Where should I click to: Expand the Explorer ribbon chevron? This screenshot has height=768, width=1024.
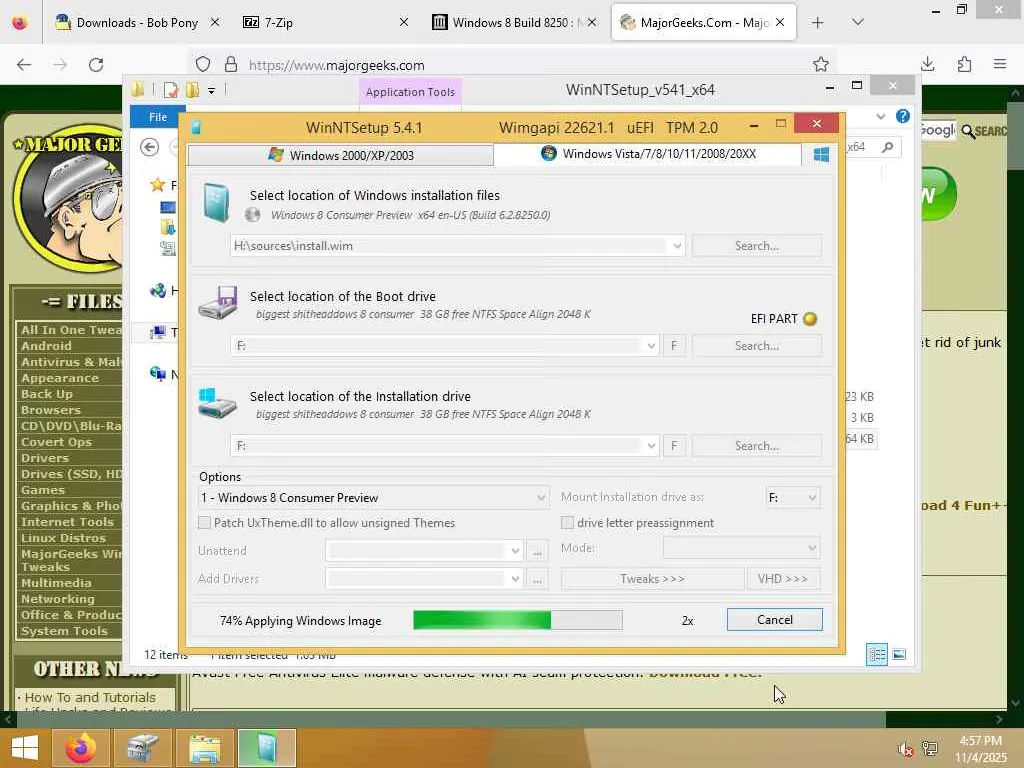click(x=881, y=116)
